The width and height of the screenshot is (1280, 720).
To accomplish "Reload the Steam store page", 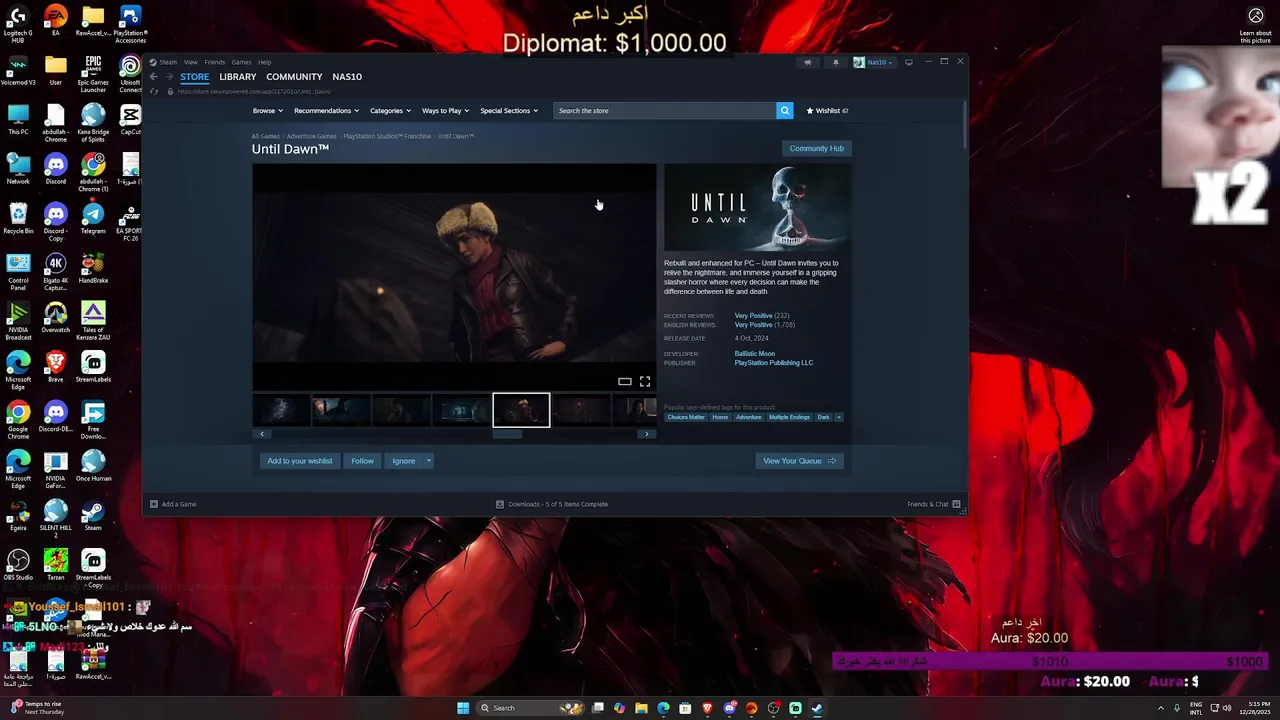I will coord(154,91).
